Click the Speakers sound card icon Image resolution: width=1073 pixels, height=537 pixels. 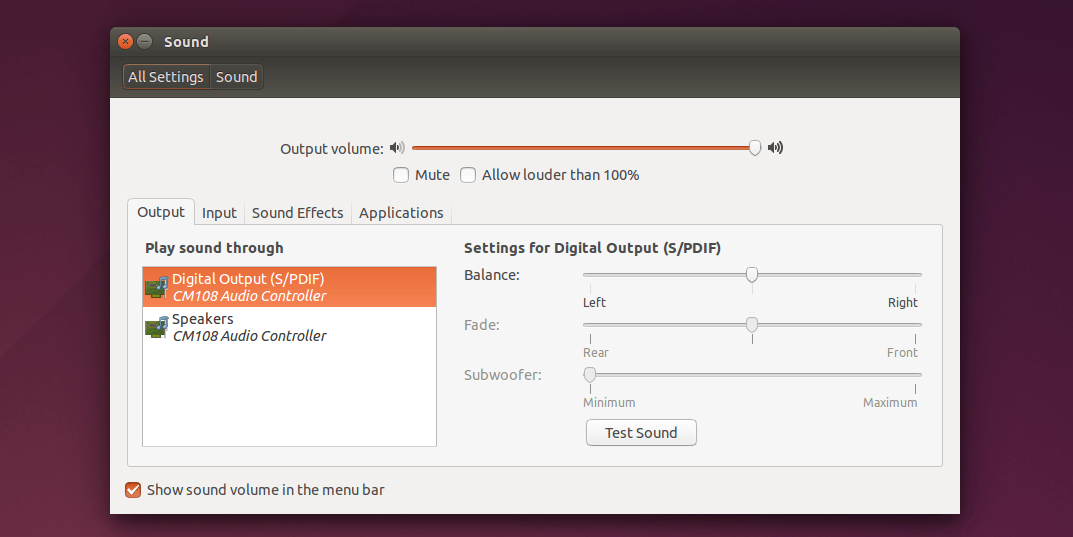[x=156, y=327]
